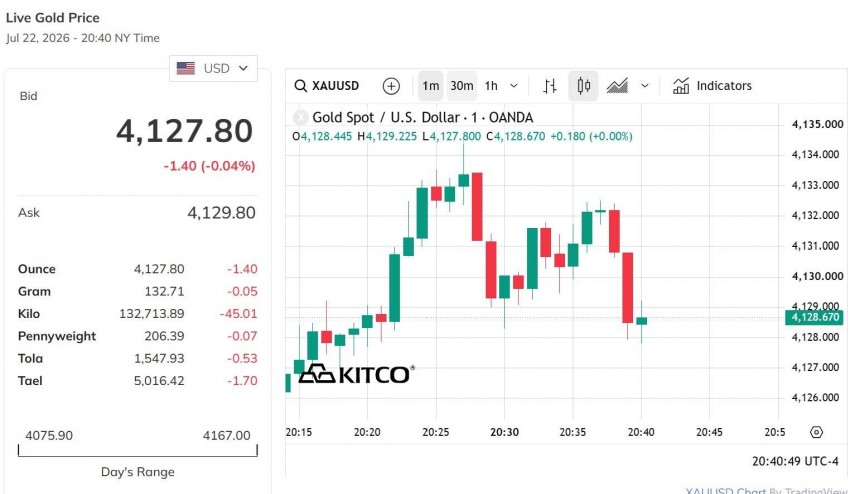The image size is (850, 494).
Task: Click the XAUUSD symbol search magnifier
Action: 300,86
